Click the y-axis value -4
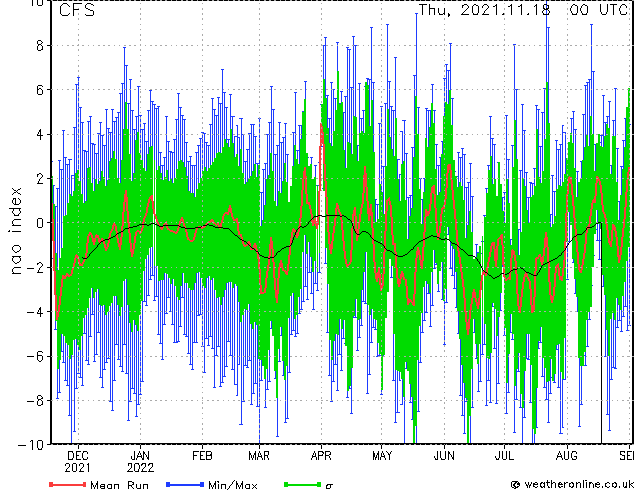 pos(35,312)
